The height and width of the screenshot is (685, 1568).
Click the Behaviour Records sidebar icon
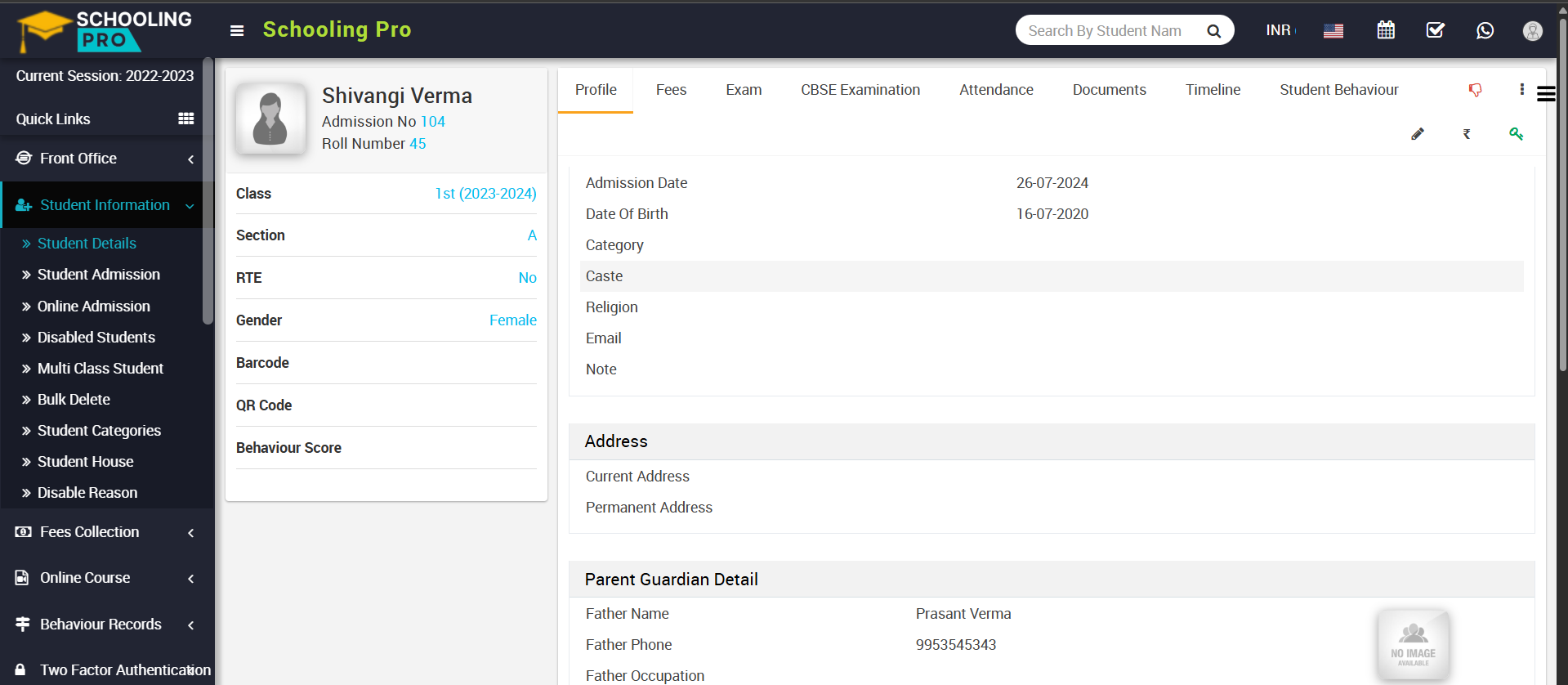pyautogui.click(x=23, y=624)
